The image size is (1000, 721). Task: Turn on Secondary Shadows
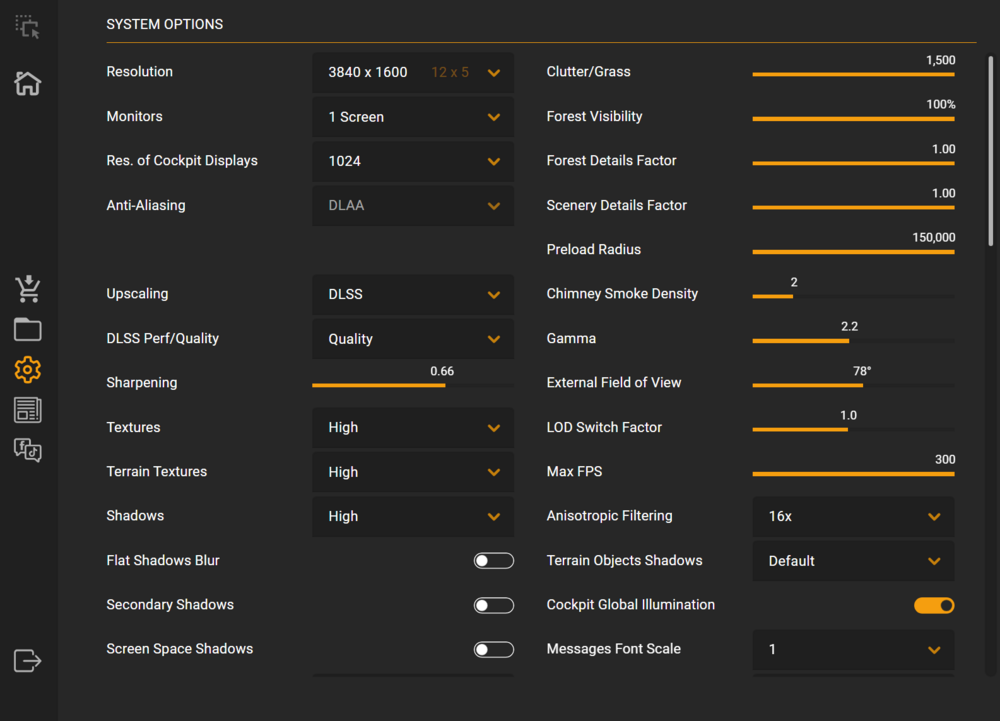click(493, 605)
